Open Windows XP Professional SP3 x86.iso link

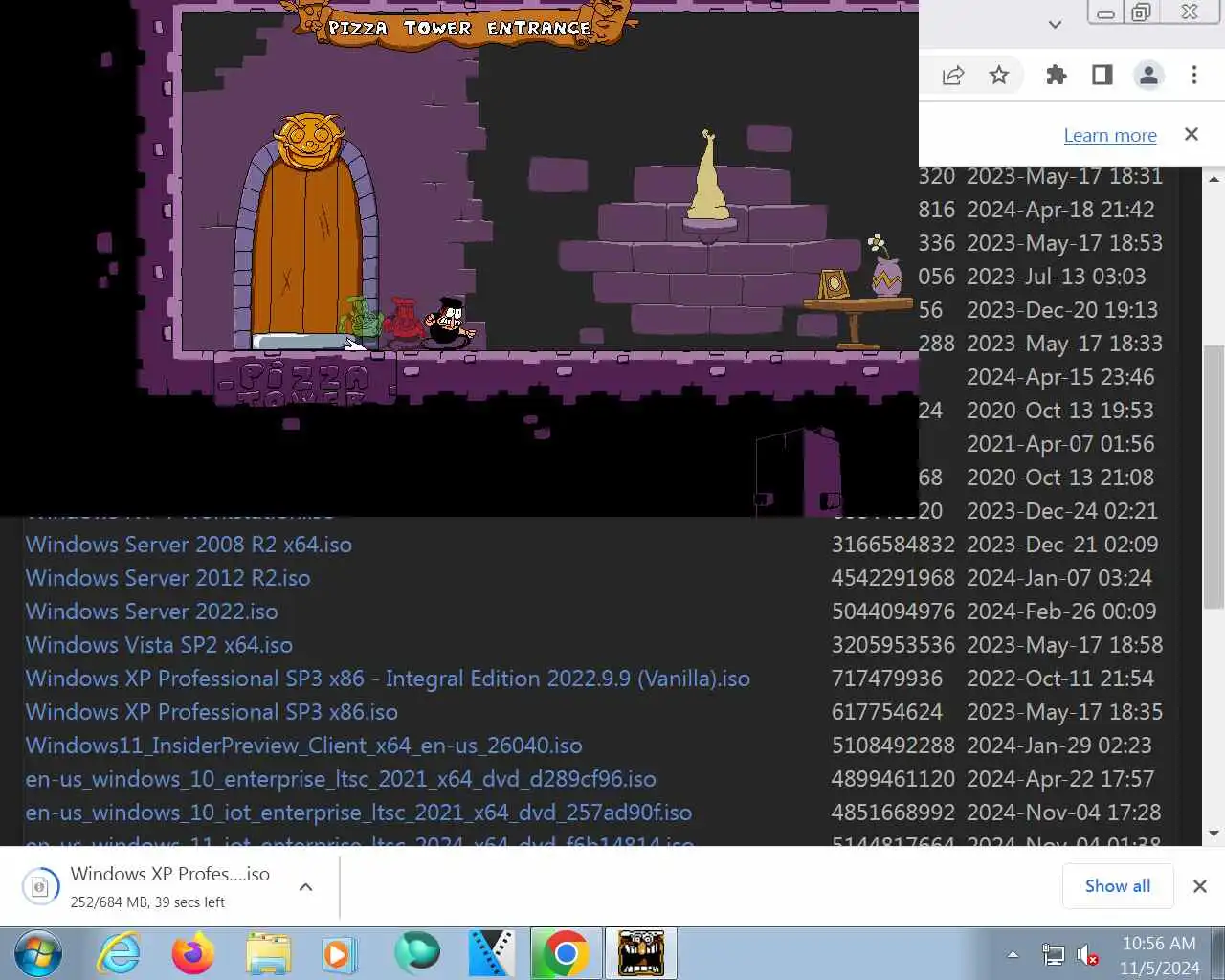212,712
